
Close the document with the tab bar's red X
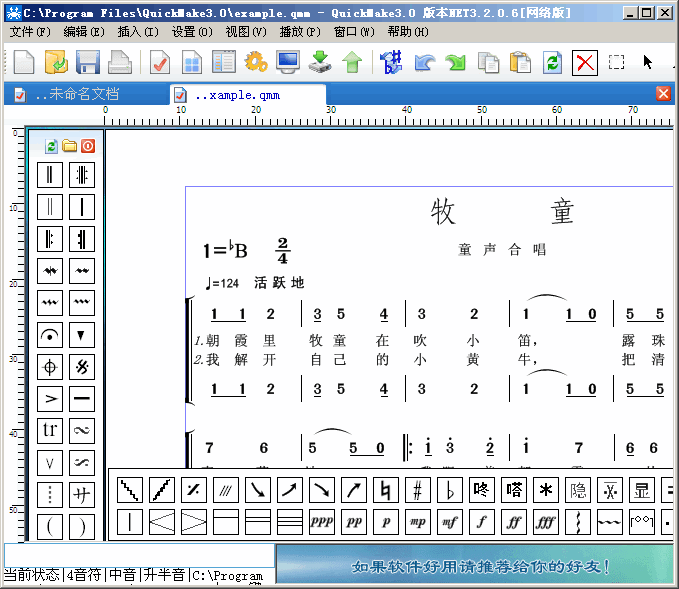click(663, 93)
